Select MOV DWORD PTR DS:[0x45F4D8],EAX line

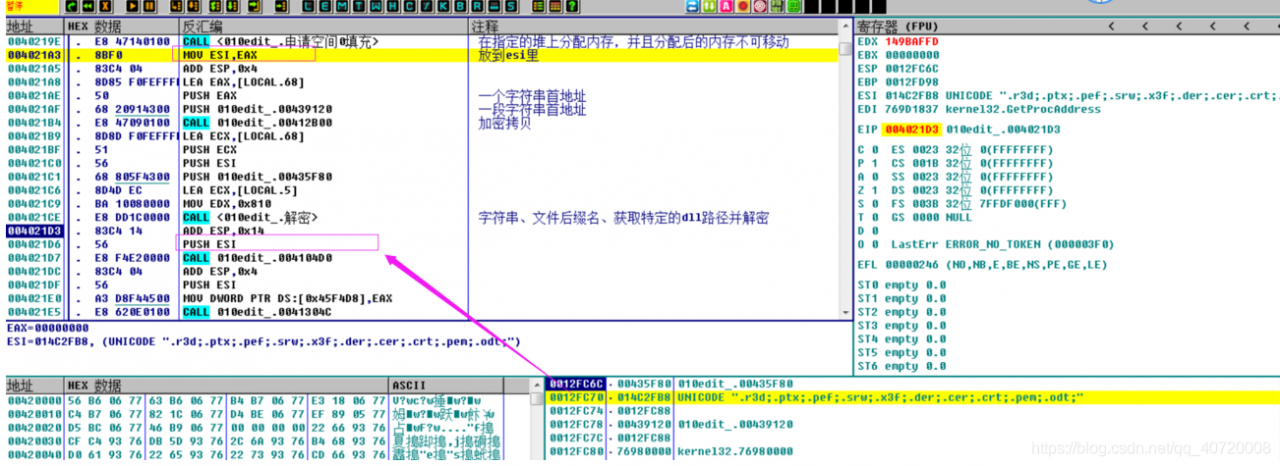[x=287, y=298]
